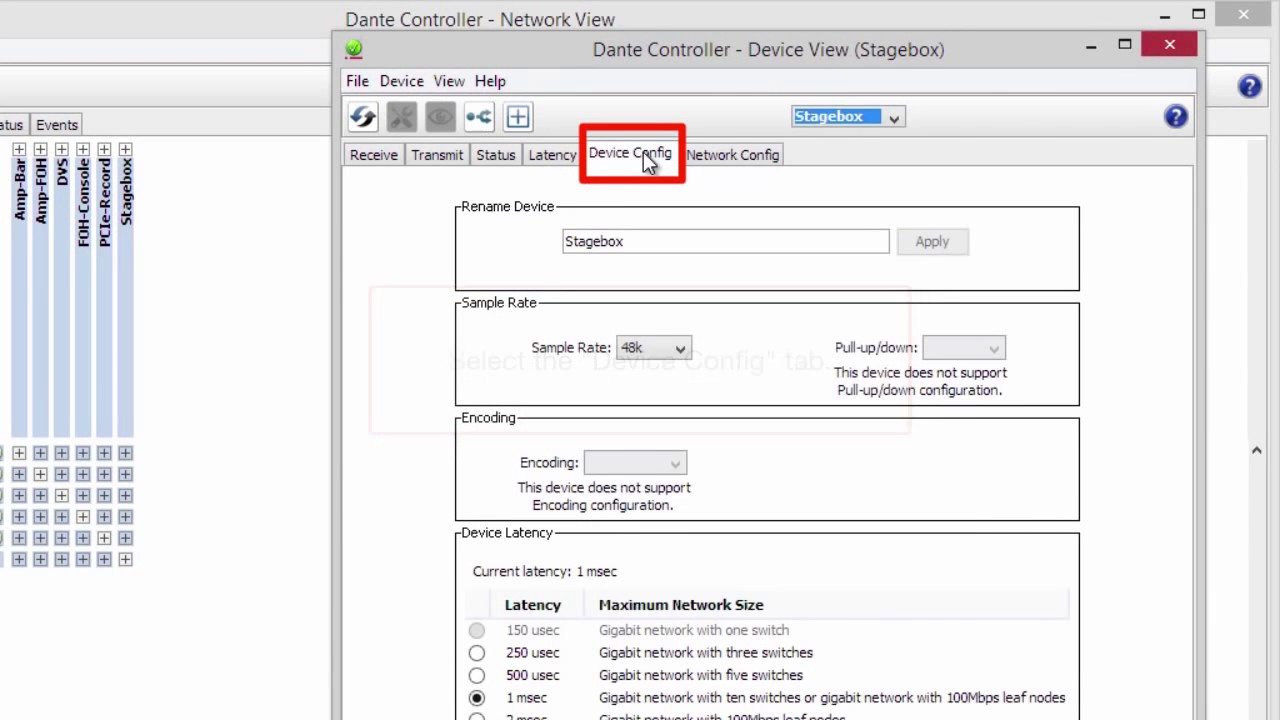Expand FOH-Console device column in Network View
This screenshot has width=1280, height=720.
coord(83,149)
